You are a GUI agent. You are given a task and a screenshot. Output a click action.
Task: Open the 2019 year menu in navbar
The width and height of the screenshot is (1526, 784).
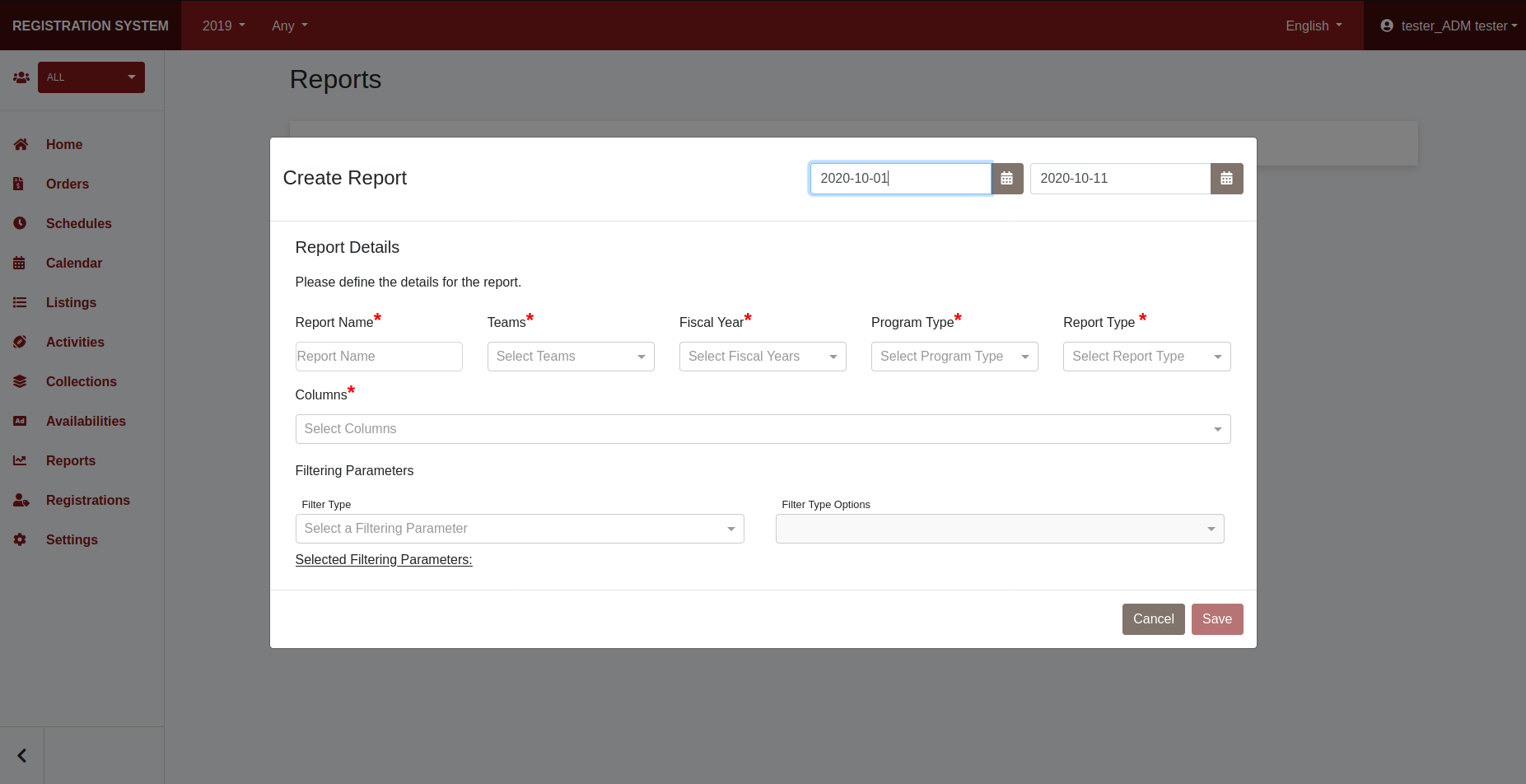click(223, 26)
